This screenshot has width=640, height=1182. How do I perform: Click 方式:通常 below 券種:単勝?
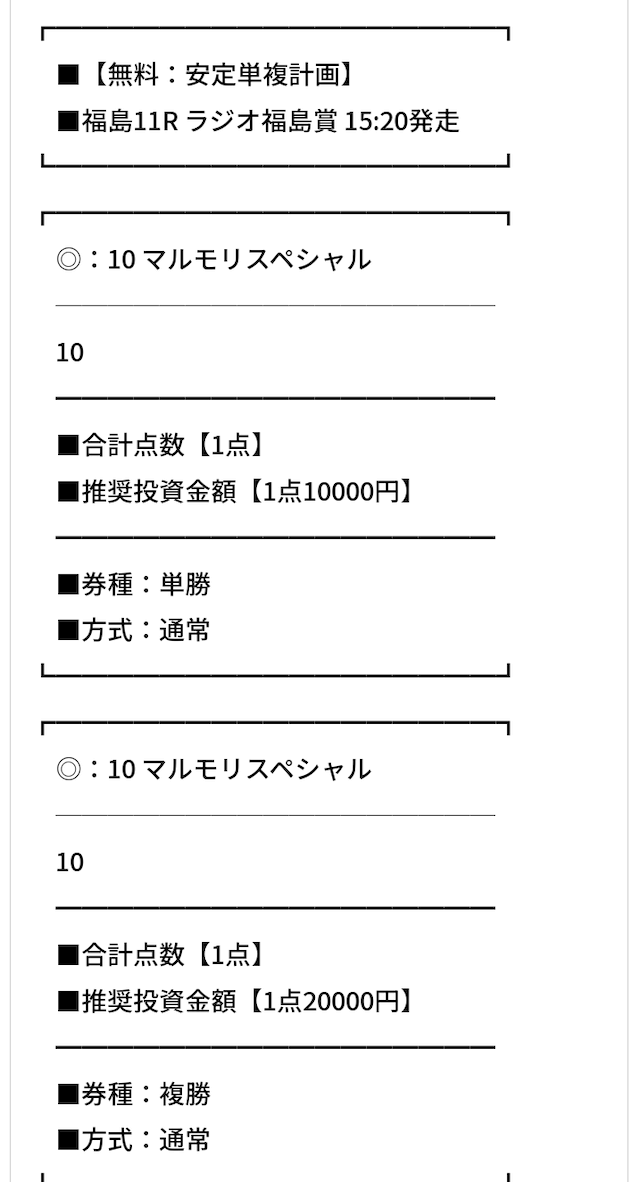click(134, 630)
